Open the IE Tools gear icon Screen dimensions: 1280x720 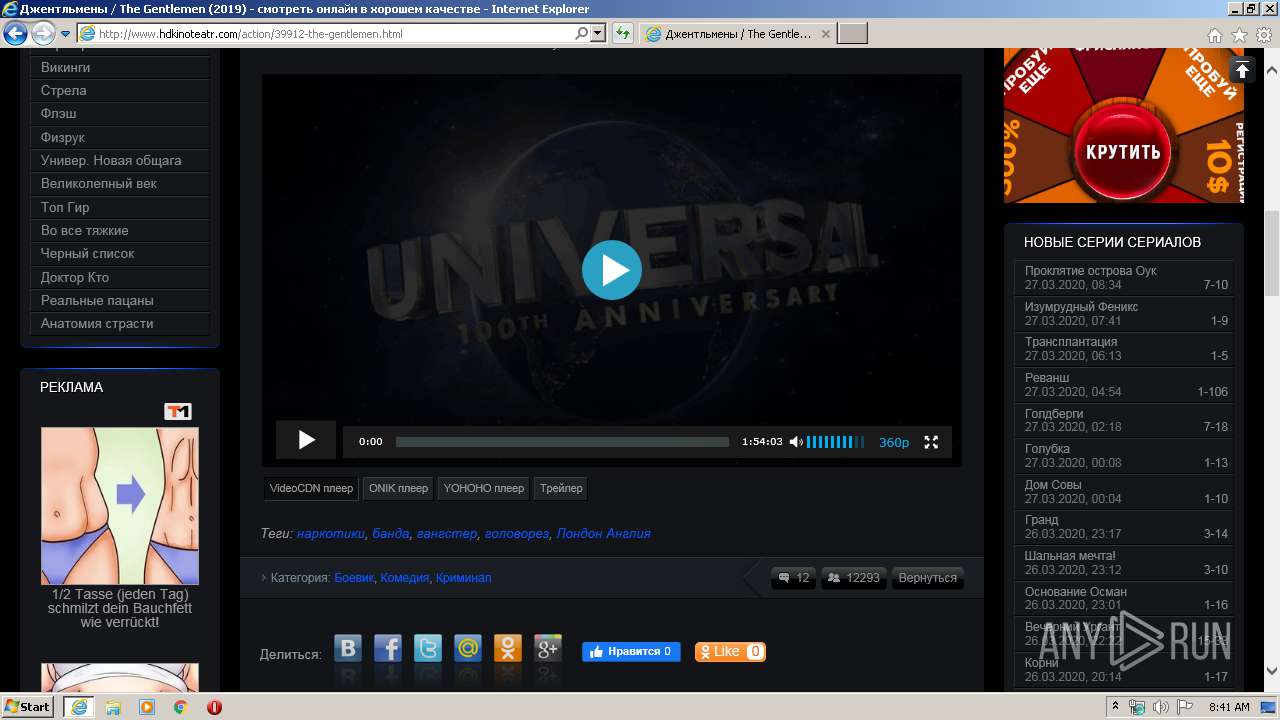click(x=1262, y=35)
